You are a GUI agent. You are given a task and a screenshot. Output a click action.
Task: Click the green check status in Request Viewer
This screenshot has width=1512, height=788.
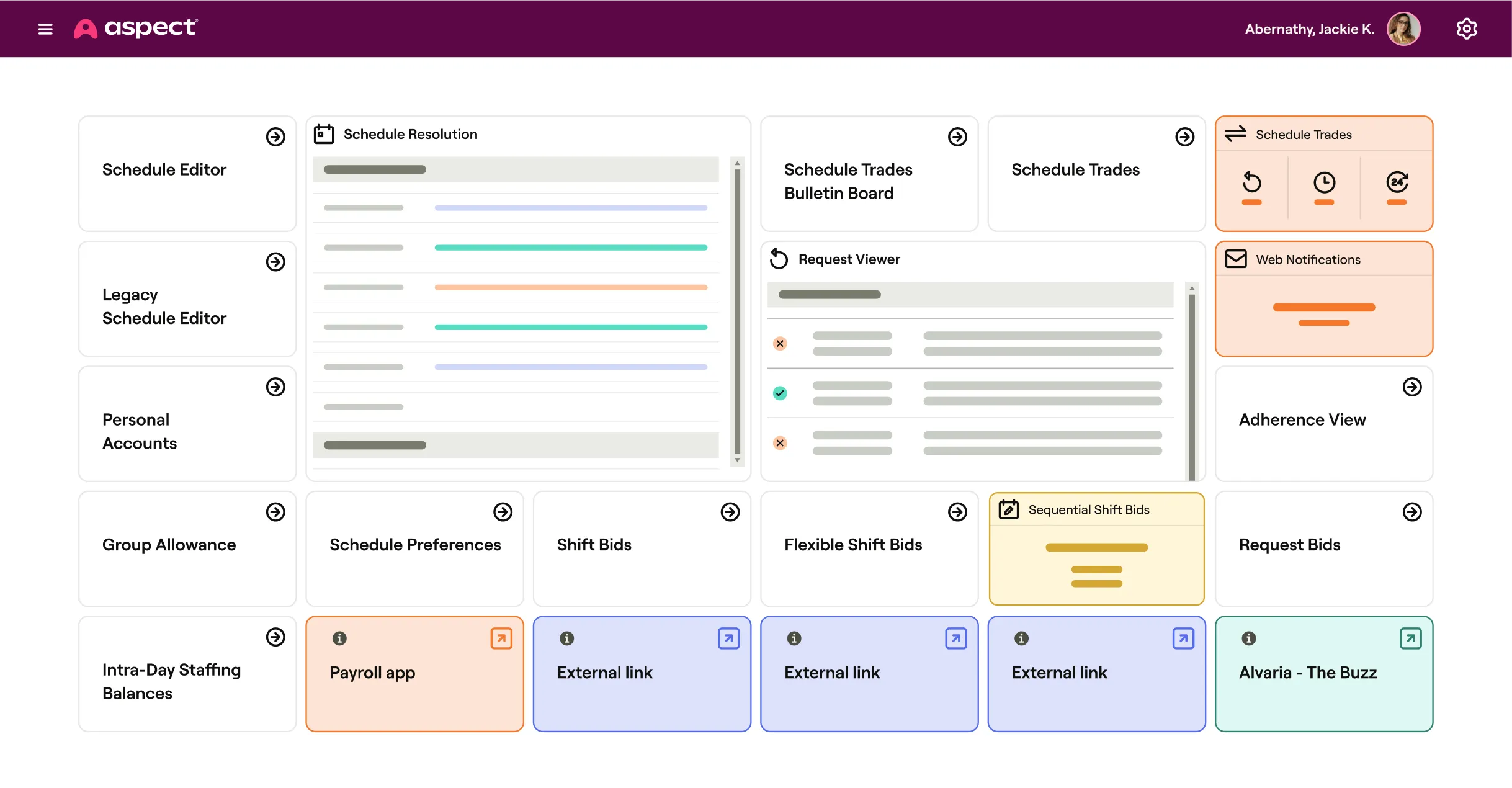click(780, 393)
